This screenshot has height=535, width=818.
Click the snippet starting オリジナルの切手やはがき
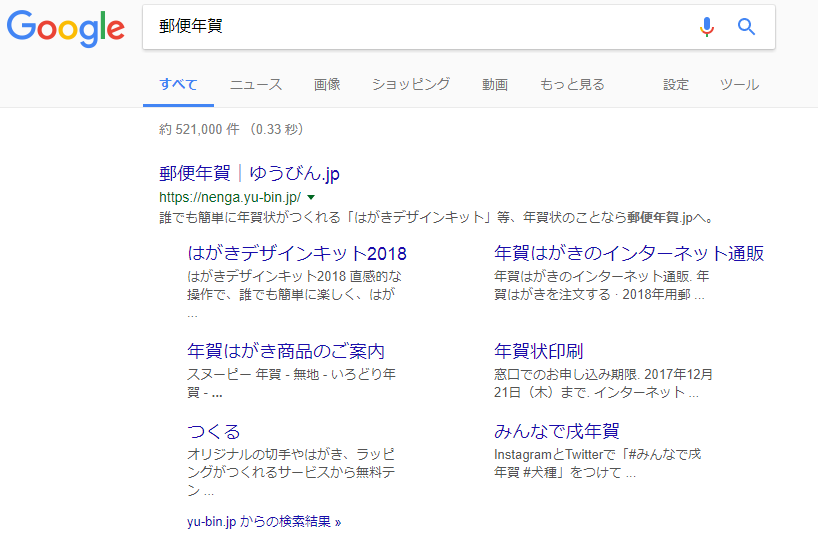click(291, 472)
